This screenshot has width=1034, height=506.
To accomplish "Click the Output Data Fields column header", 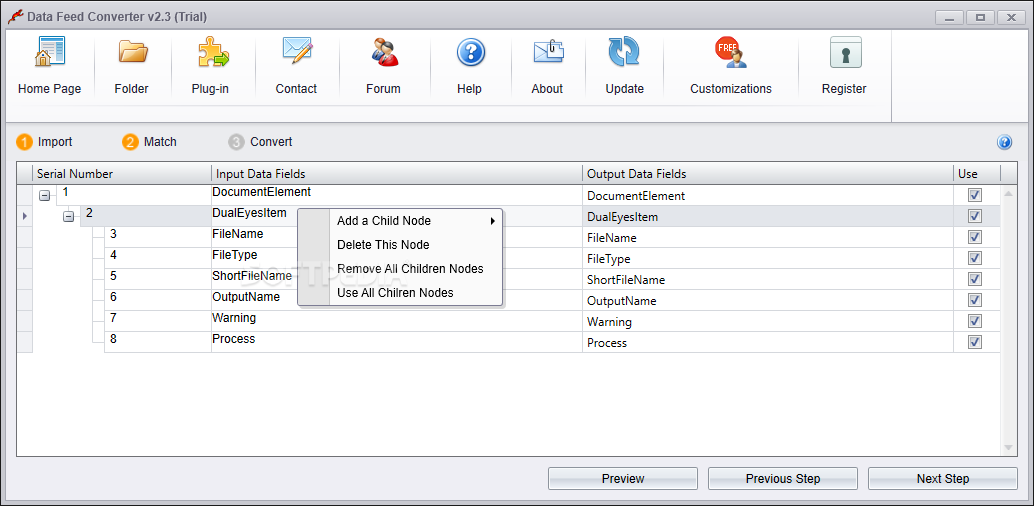I will (x=768, y=174).
